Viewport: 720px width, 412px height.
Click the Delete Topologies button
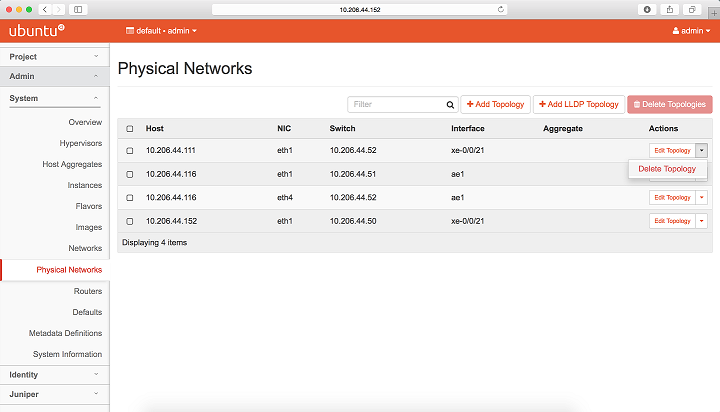coord(669,104)
